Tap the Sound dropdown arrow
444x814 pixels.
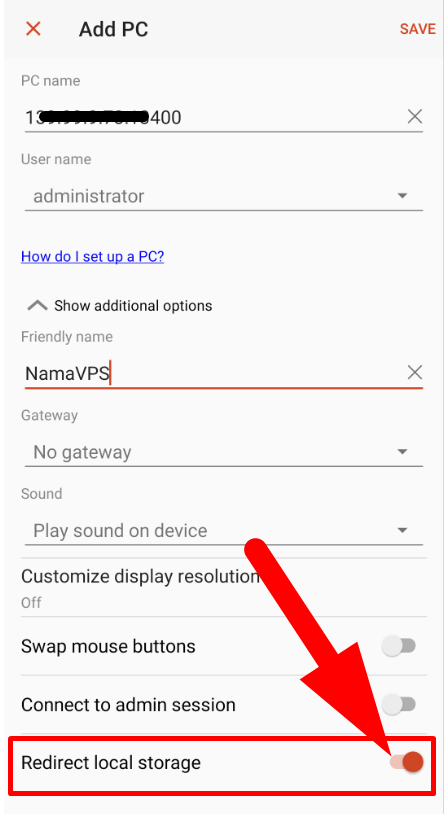[x=402, y=531]
